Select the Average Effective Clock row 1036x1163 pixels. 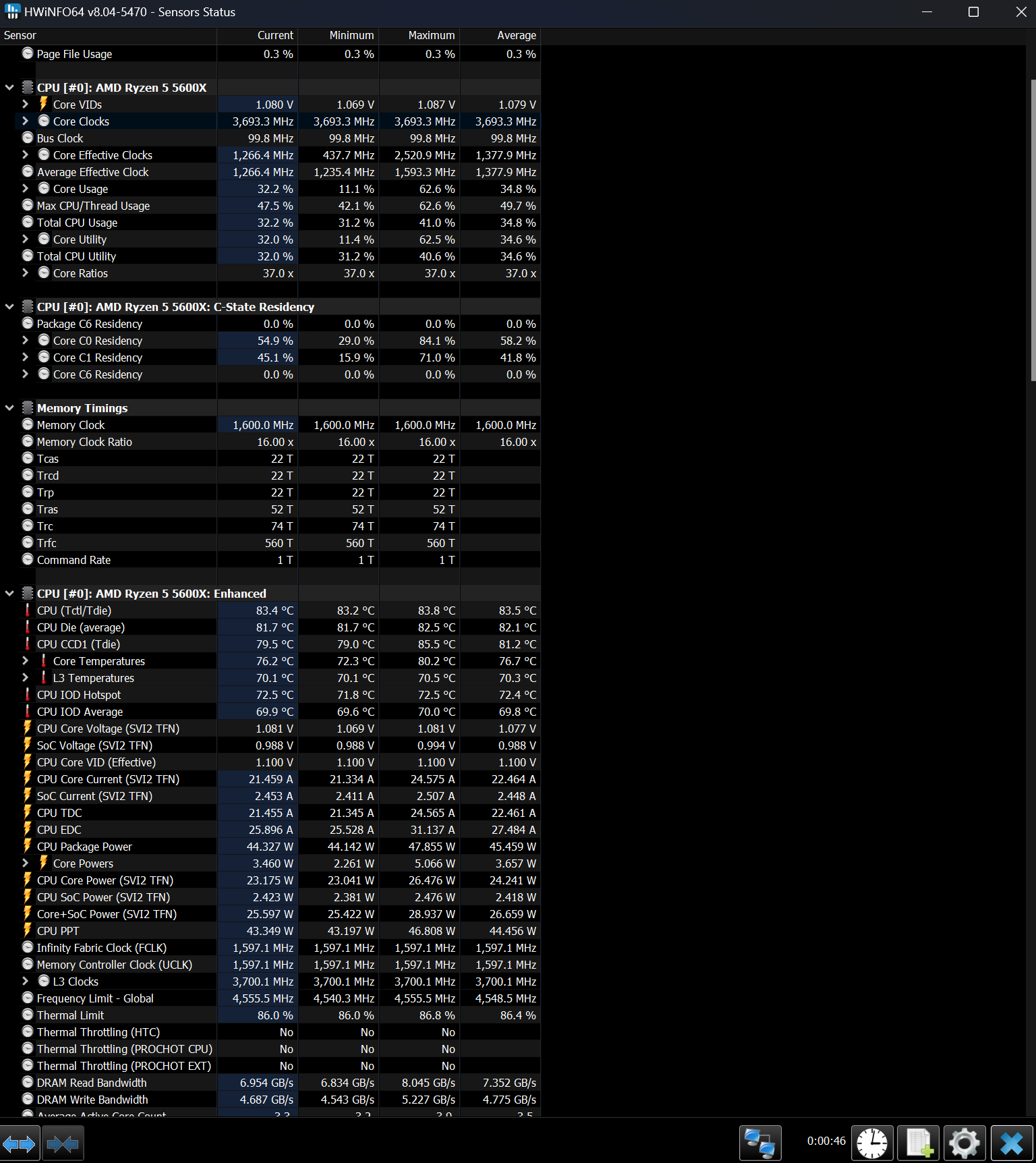[x=270, y=171]
